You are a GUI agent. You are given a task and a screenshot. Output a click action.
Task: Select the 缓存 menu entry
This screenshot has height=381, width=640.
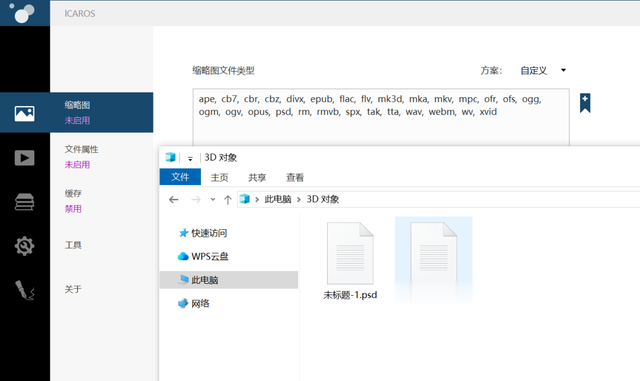pos(73,193)
